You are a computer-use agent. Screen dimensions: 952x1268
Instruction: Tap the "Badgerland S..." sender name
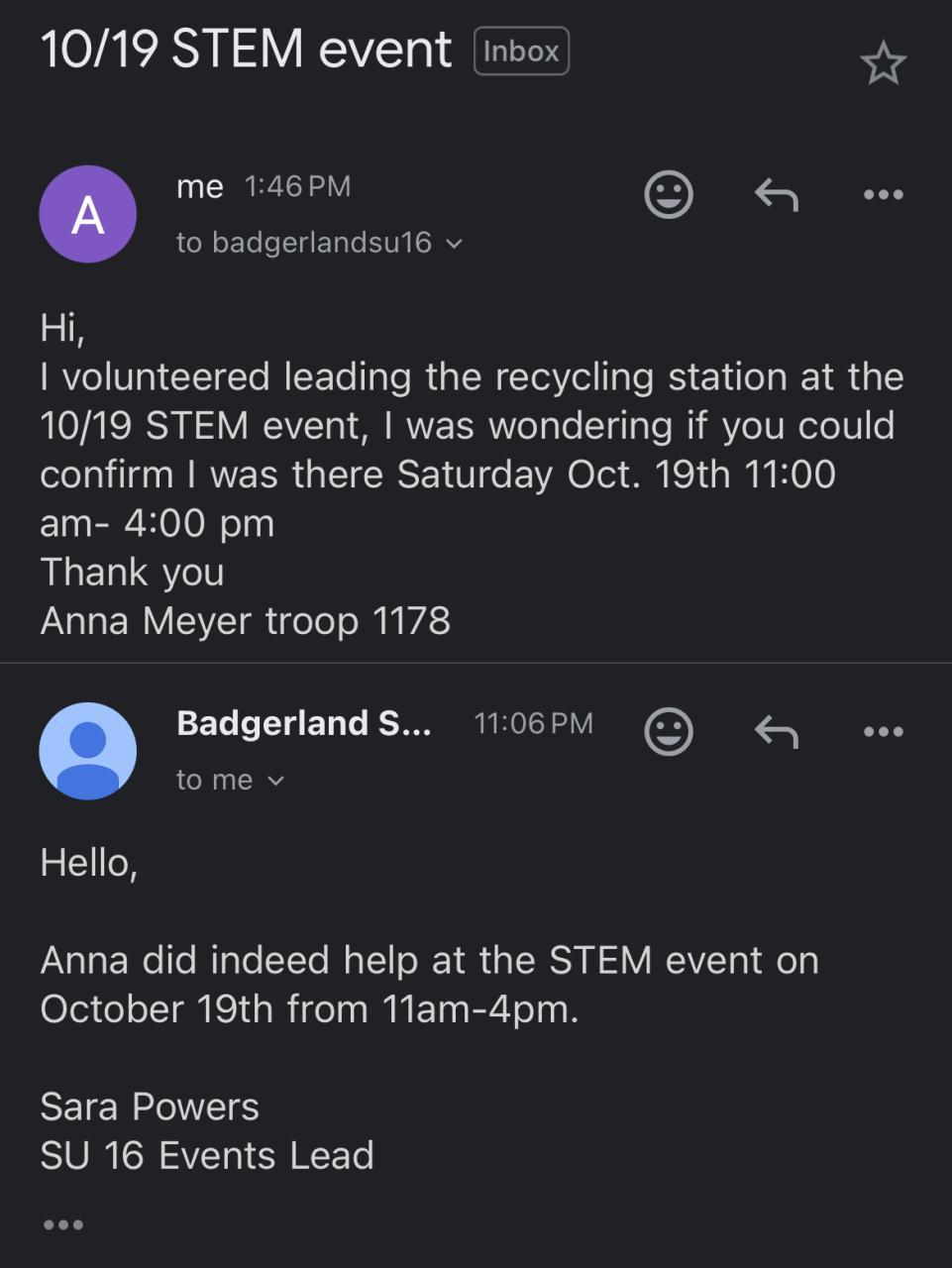(303, 723)
